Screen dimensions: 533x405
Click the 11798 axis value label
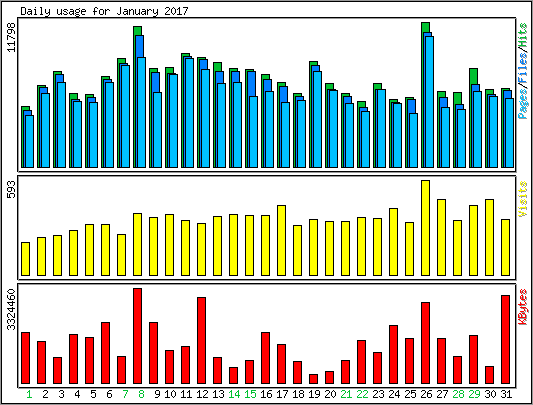(x=12, y=37)
